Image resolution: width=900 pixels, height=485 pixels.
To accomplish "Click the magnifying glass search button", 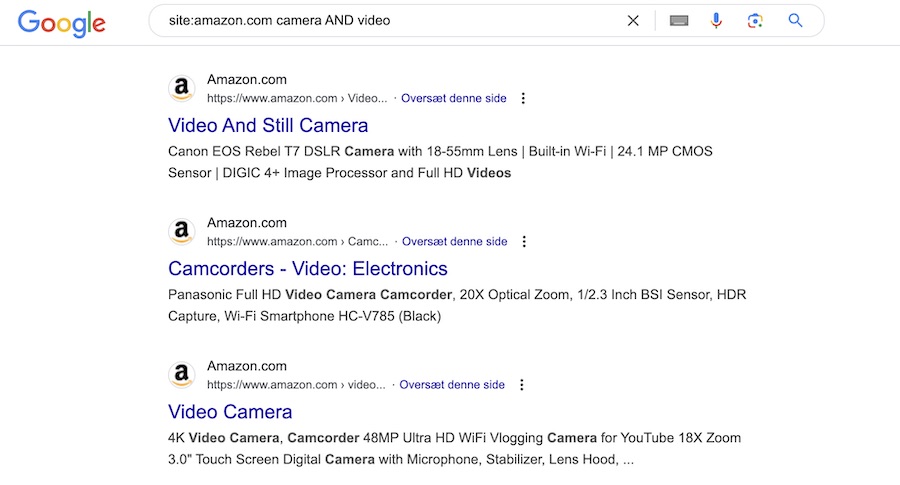I will pyautogui.click(x=795, y=21).
